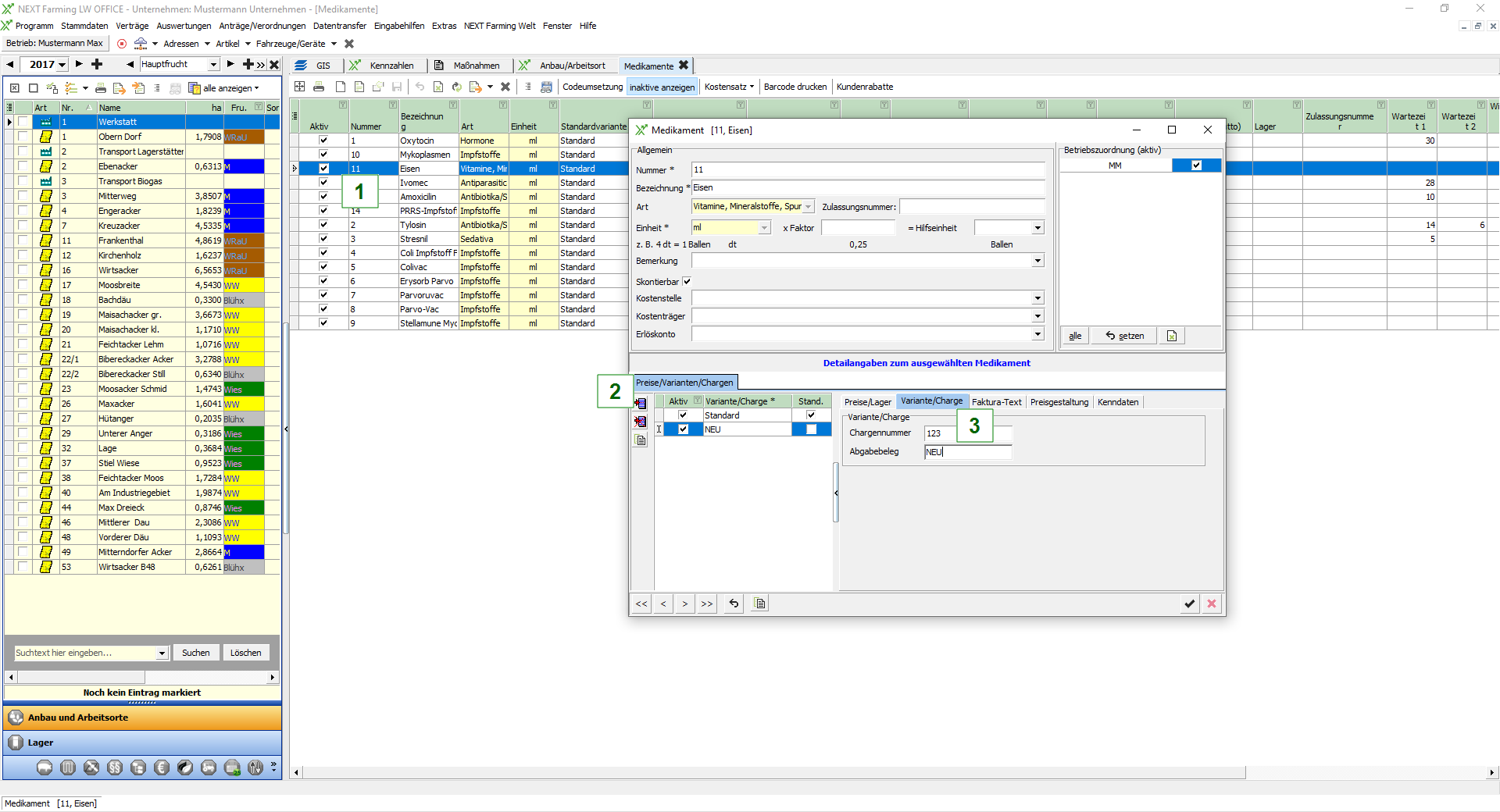Viewport: 1500px width, 812px height.
Task: Delete the variant row icon with red X
Action: tap(641, 422)
